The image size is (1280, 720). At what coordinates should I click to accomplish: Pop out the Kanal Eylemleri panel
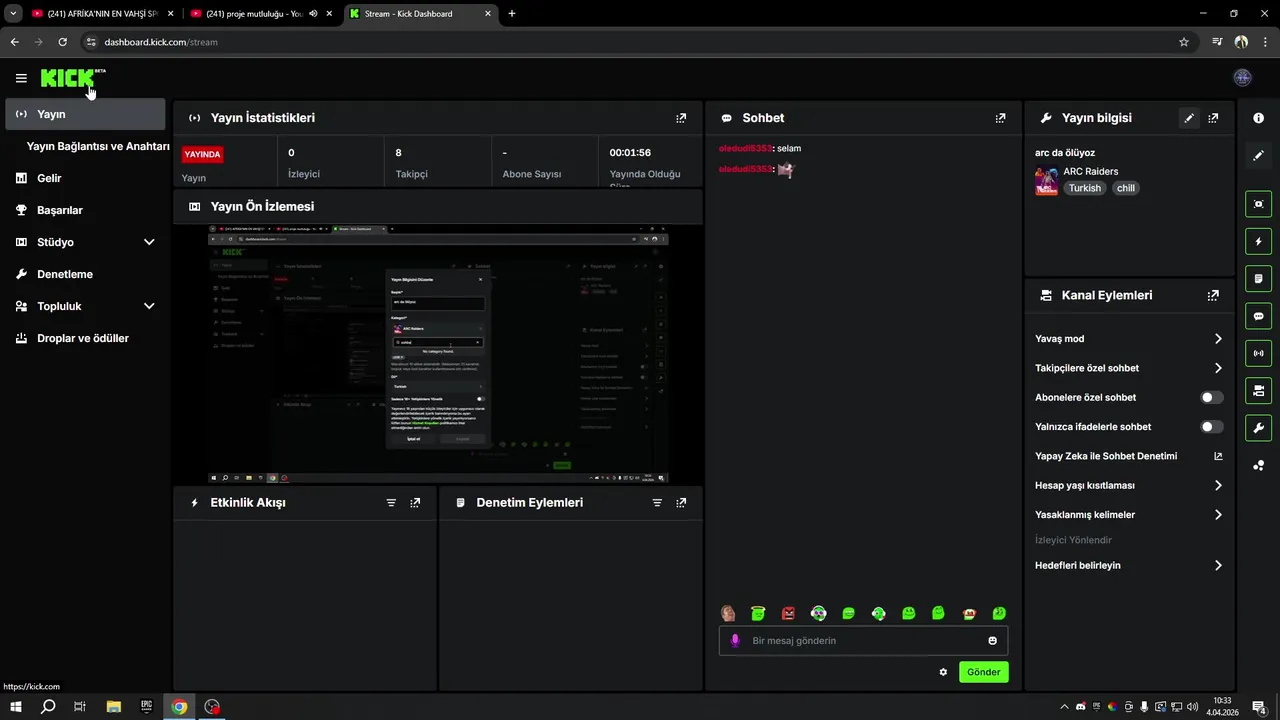1213,296
